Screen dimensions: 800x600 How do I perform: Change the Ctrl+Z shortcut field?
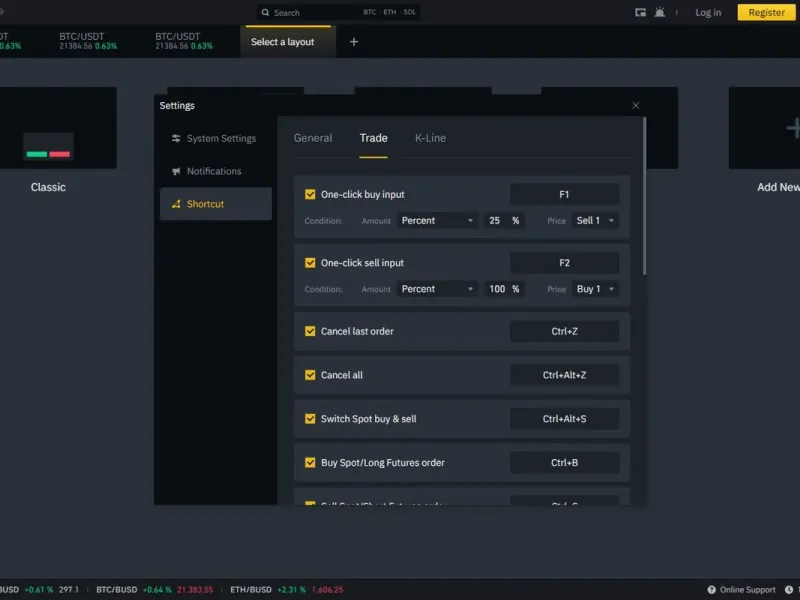[x=564, y=331]
